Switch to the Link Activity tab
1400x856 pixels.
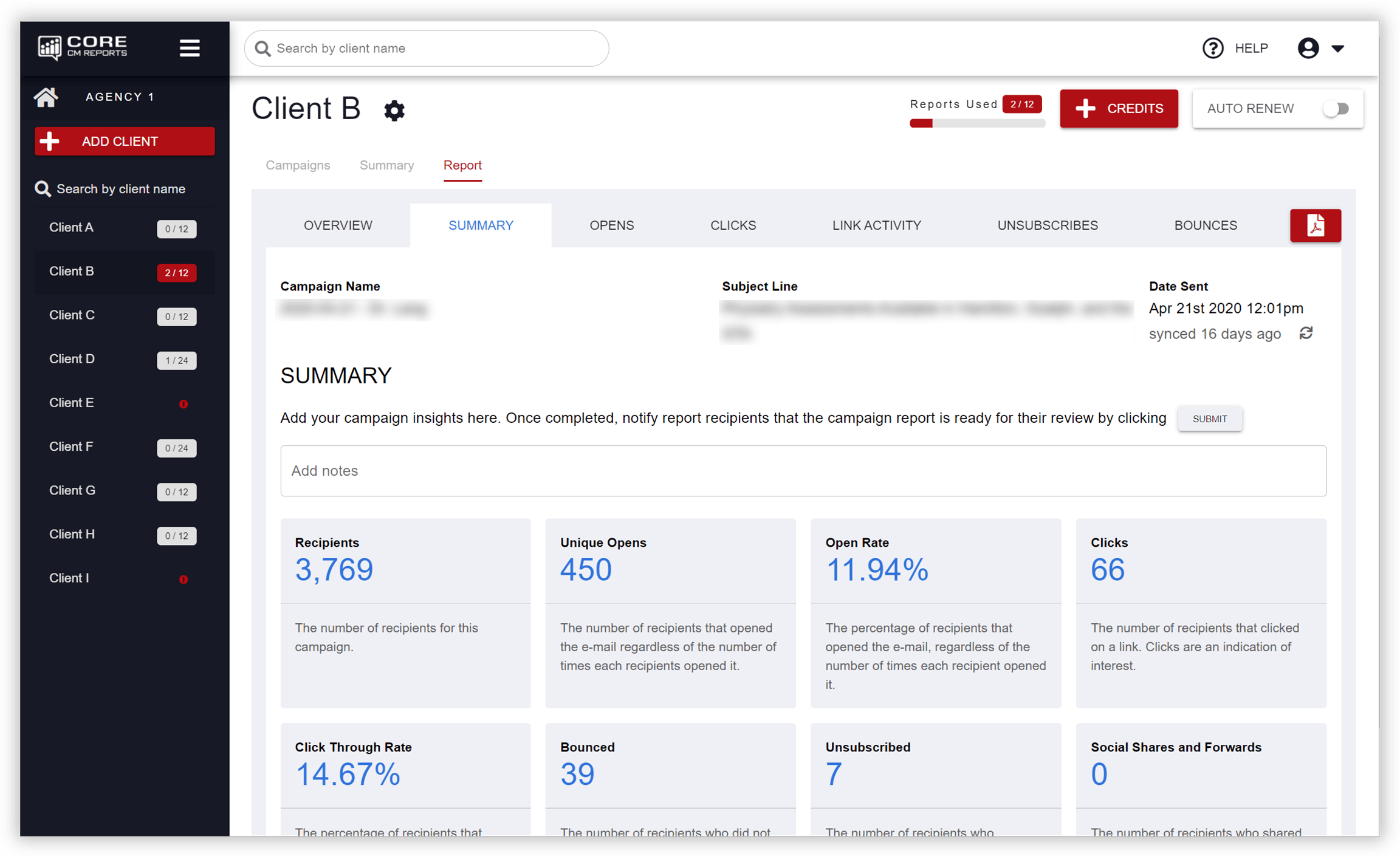876,225
